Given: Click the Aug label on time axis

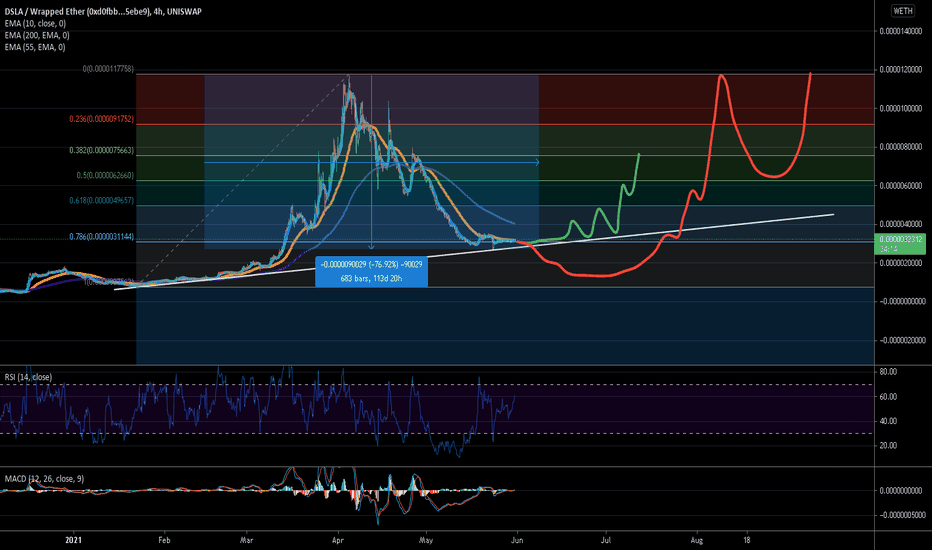Looking at the screenshot, I should click(x=697, y=540).
